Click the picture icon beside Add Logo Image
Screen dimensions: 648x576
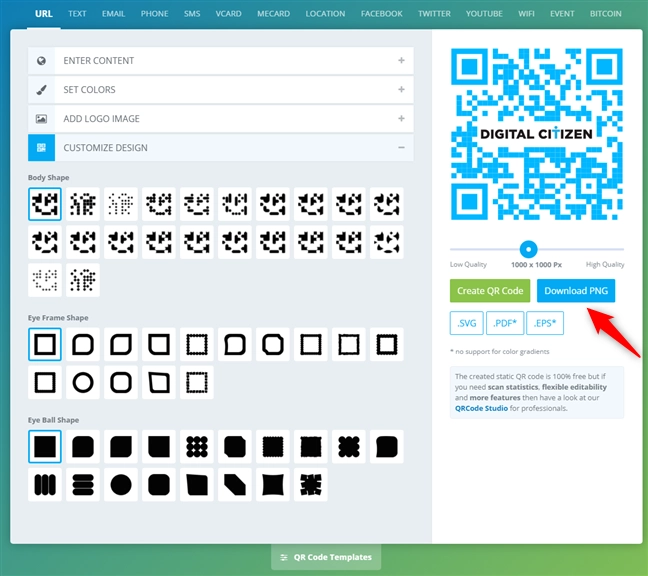(x=41, y=119)
